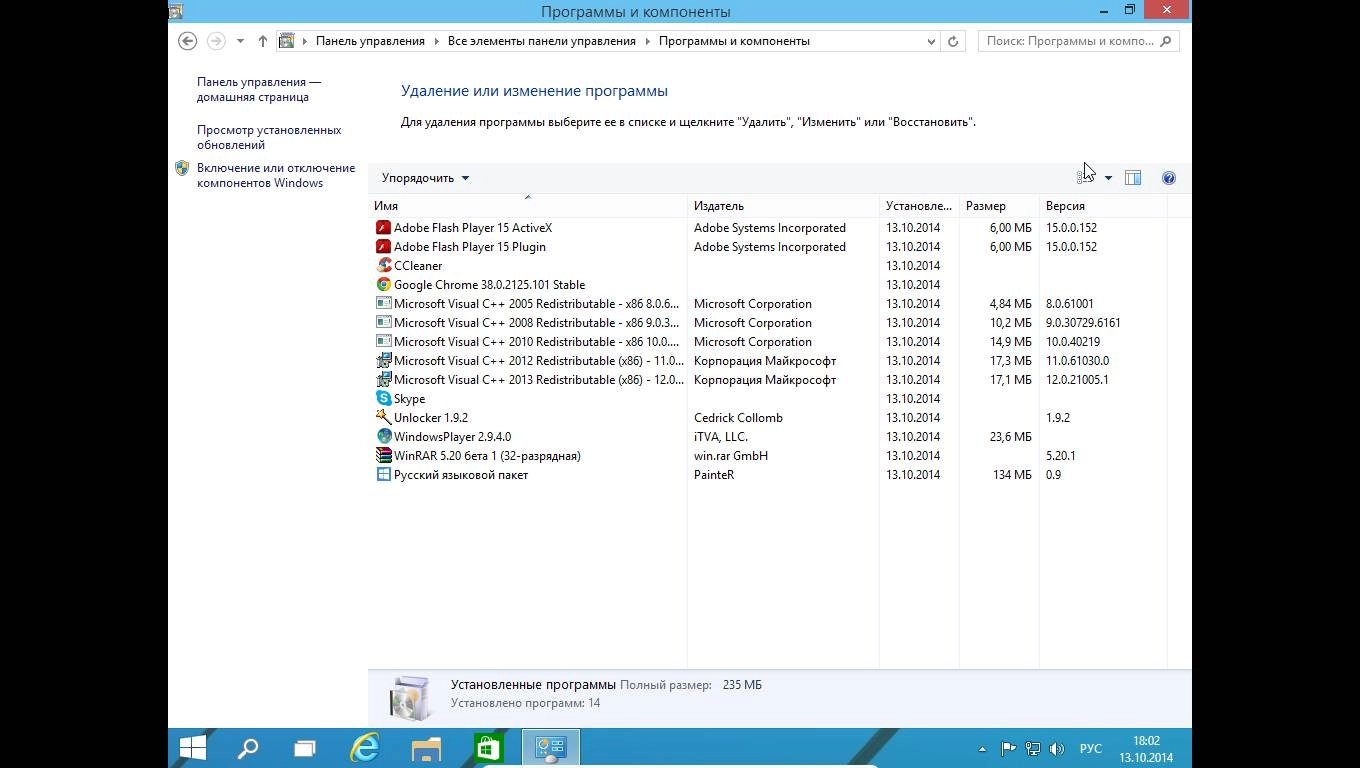The width and height of the screenshot is (1360, 768).
Task: Select the CCleaner program icon
Action: [x=383, y=266]
